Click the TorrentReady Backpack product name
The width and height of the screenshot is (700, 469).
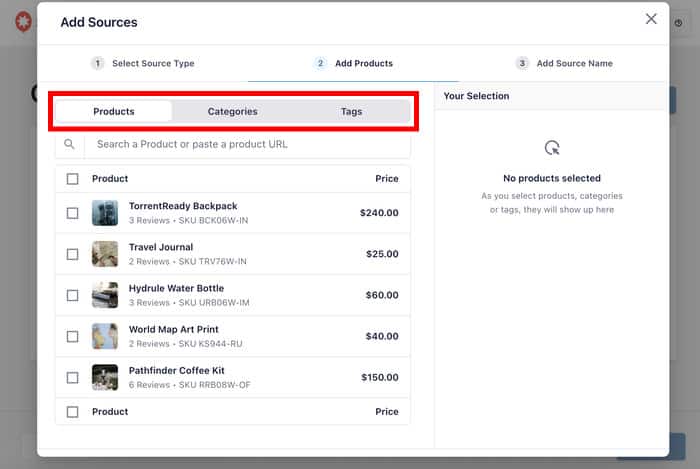(183, 206)
